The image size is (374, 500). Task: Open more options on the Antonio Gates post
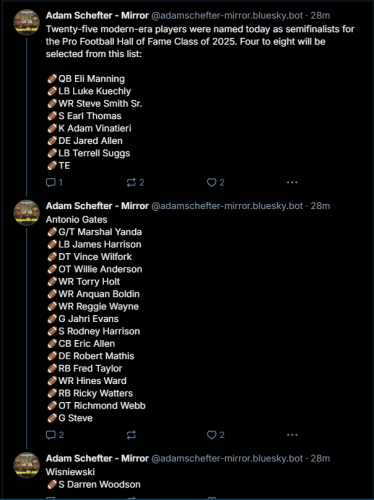pyautogui.click(x=292, y=435)
